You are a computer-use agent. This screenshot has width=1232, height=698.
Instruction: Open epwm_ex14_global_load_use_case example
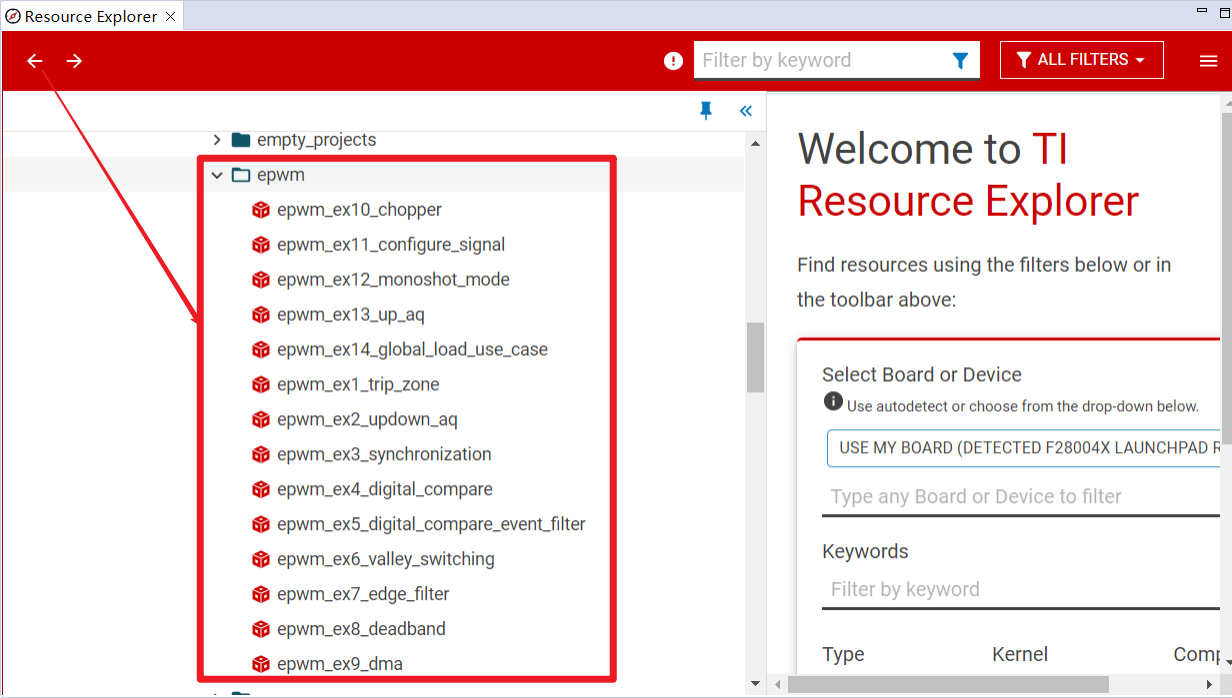click(413, 350)
